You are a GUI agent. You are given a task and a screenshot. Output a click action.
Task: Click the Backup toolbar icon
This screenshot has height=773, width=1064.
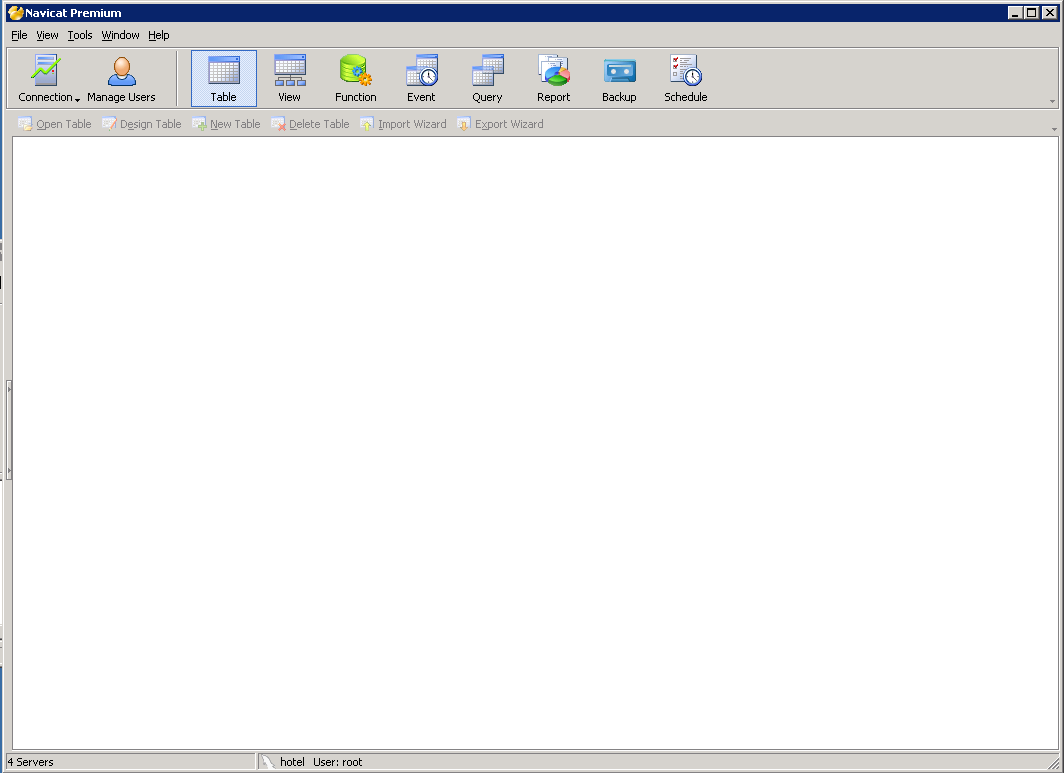[x=619, y=78]
